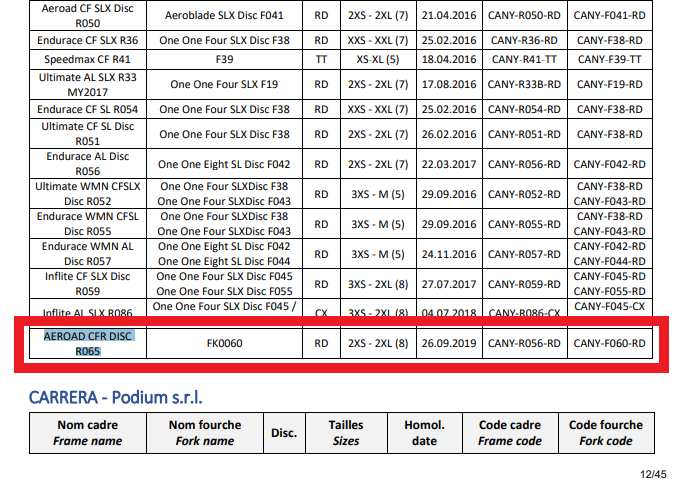Click the CANY-R051-RD frame code
This screenshot has width=691, height=501.
click(524, 134)
